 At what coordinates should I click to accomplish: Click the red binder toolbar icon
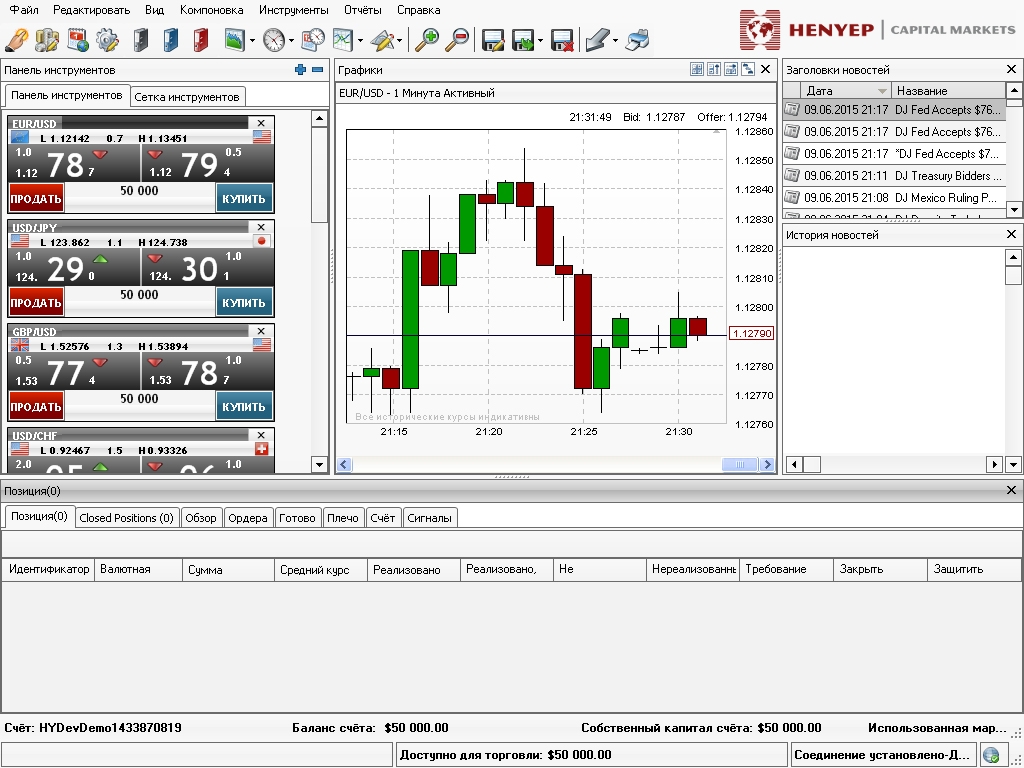coord(201,40)
